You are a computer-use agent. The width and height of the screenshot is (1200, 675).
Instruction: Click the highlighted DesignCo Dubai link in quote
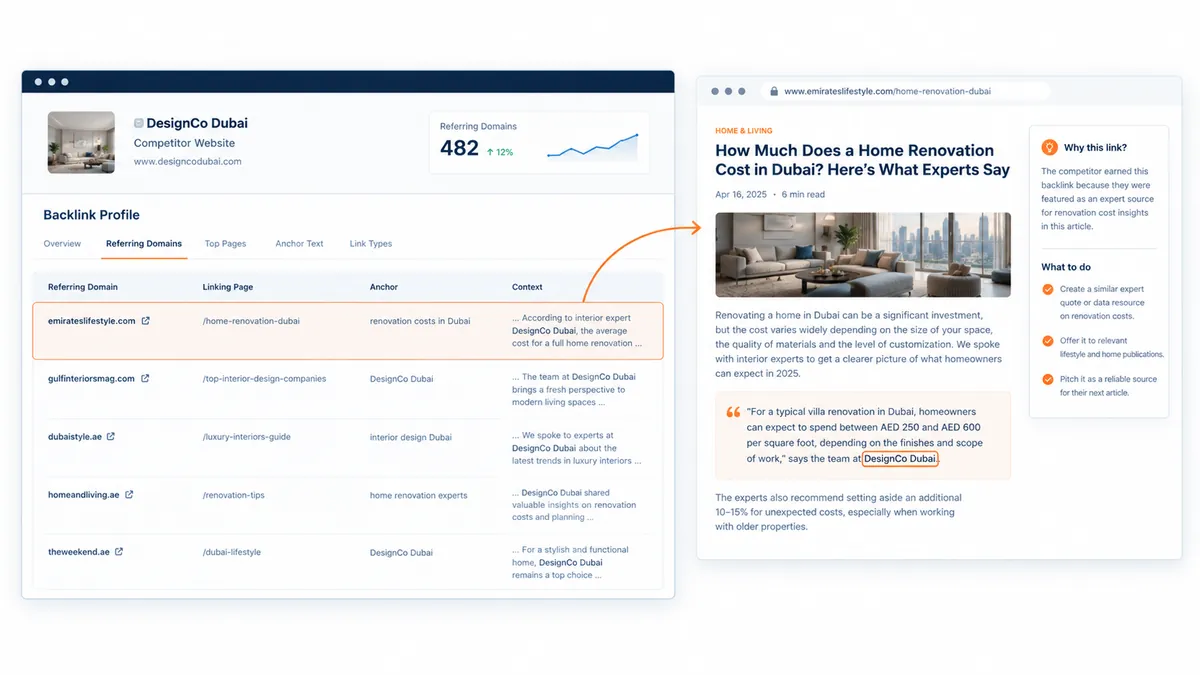900,459
